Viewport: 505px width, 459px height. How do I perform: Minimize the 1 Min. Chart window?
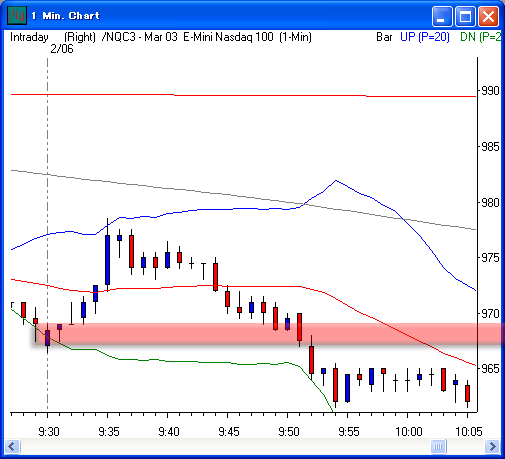(x=442, y=16)
